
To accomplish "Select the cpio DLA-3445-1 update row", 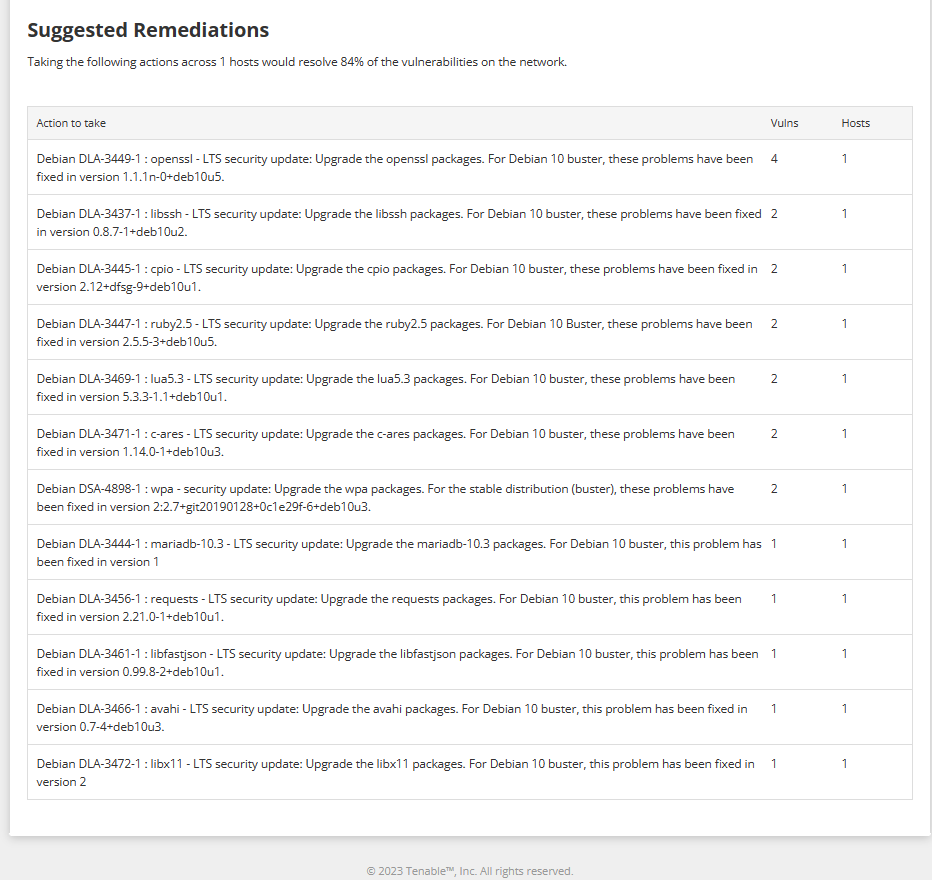I will tap(470, 277).
